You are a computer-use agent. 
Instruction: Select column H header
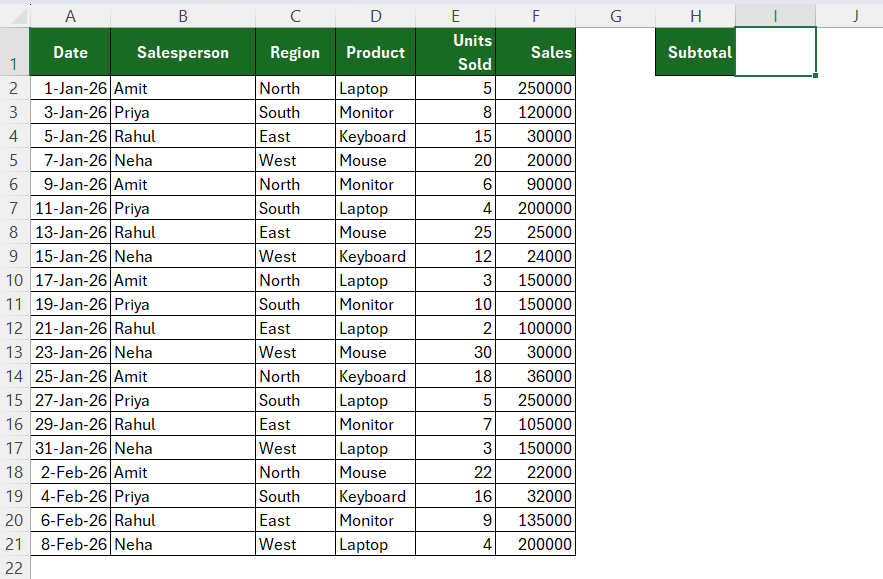695,16
